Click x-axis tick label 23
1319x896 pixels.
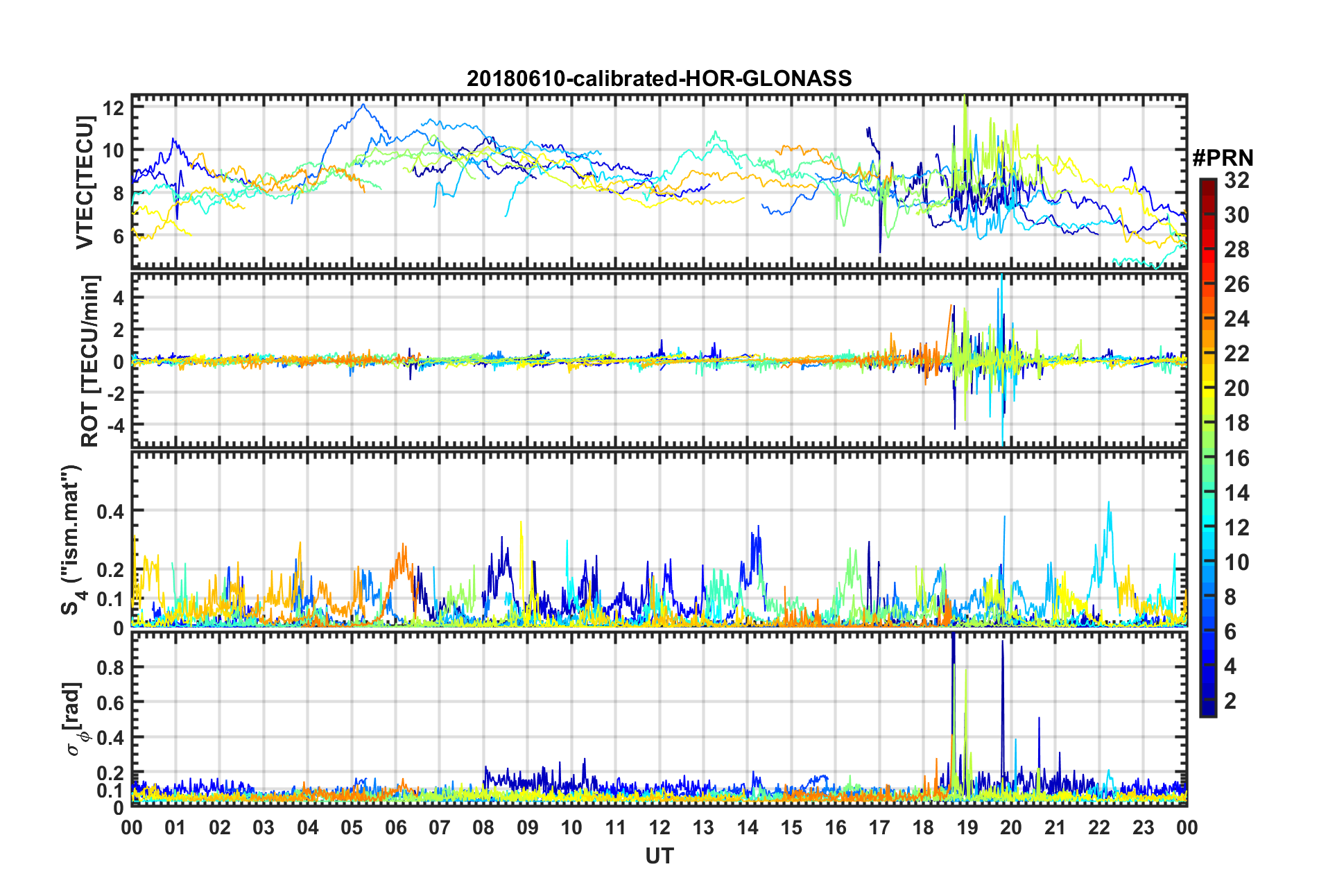click(1144, 828)
